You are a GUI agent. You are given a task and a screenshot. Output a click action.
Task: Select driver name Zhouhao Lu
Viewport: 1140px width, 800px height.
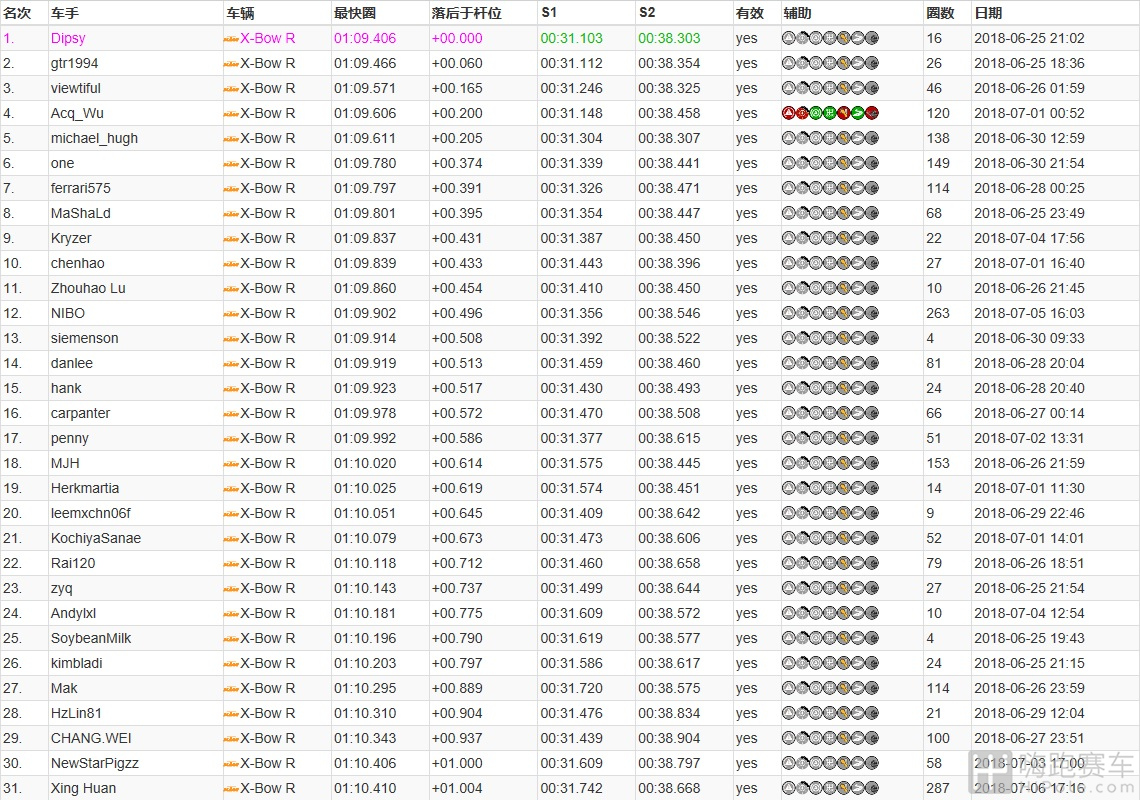pyautogui.click(x=88, y=288)
